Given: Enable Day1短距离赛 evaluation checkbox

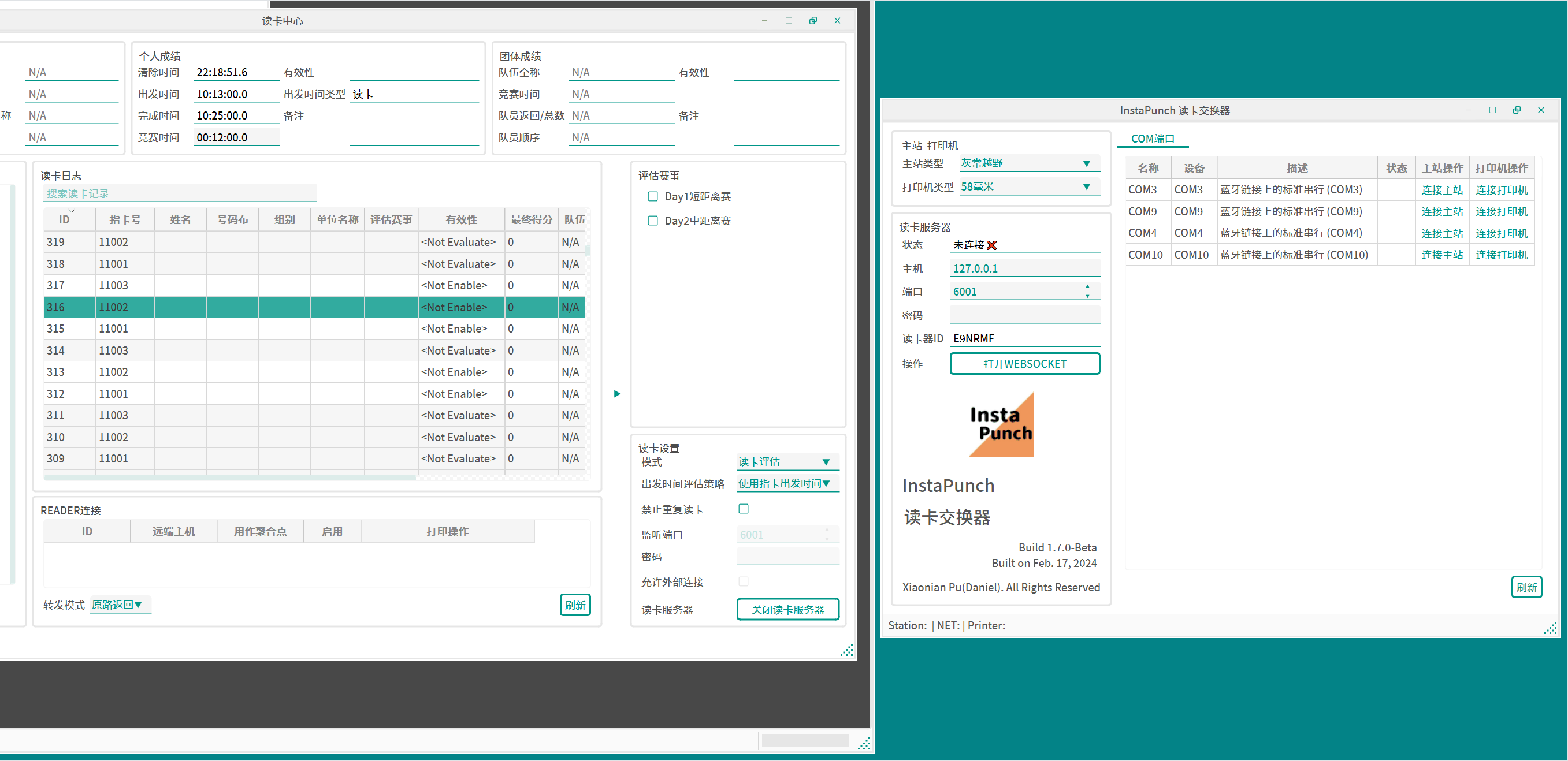Looking at the screenshot, I should point(652,196).
